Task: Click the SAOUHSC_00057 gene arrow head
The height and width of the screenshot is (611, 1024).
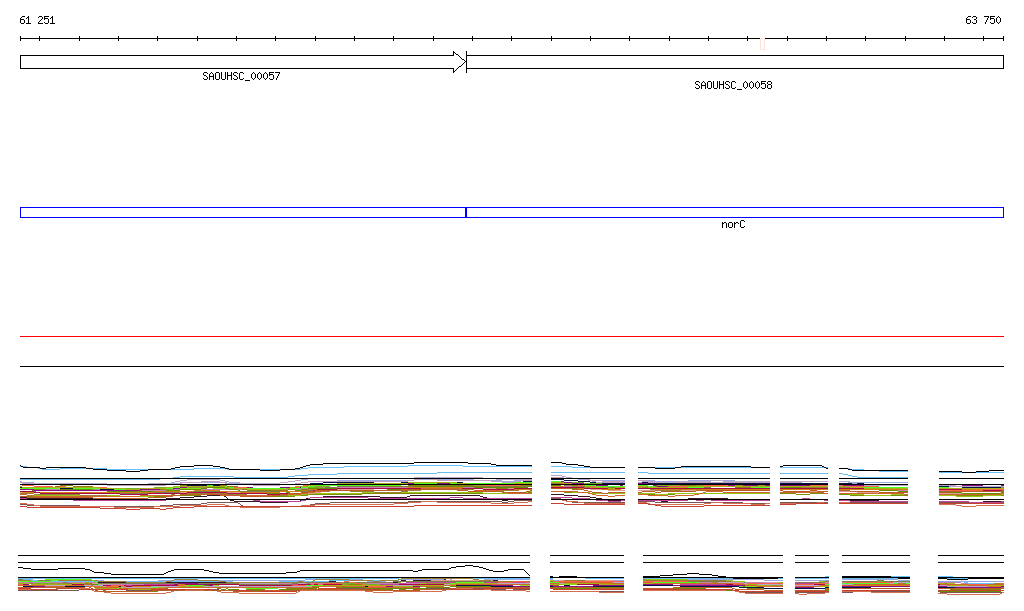Action: pyautogui.click(x=459, y=62)
